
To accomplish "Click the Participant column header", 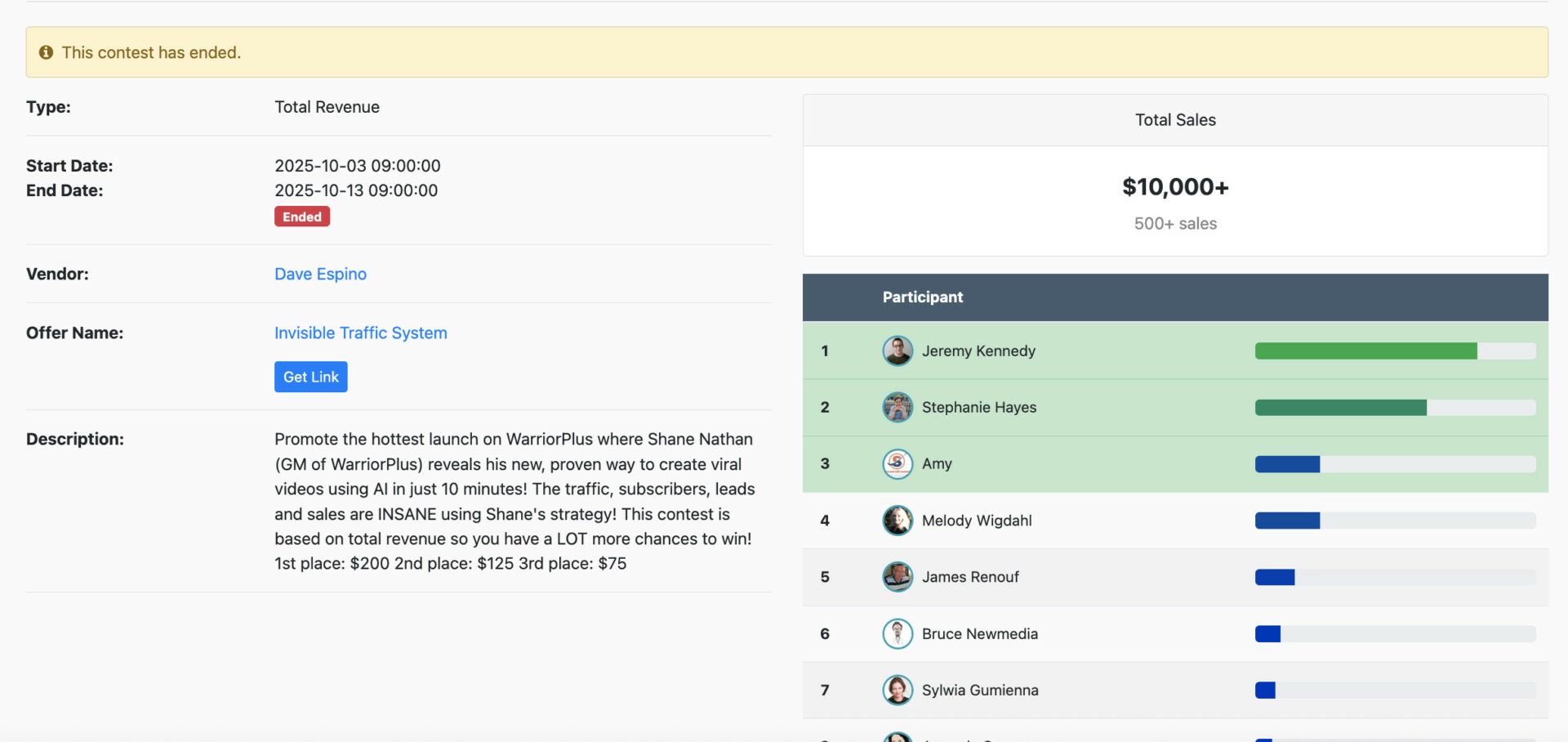I will point(922,297).
